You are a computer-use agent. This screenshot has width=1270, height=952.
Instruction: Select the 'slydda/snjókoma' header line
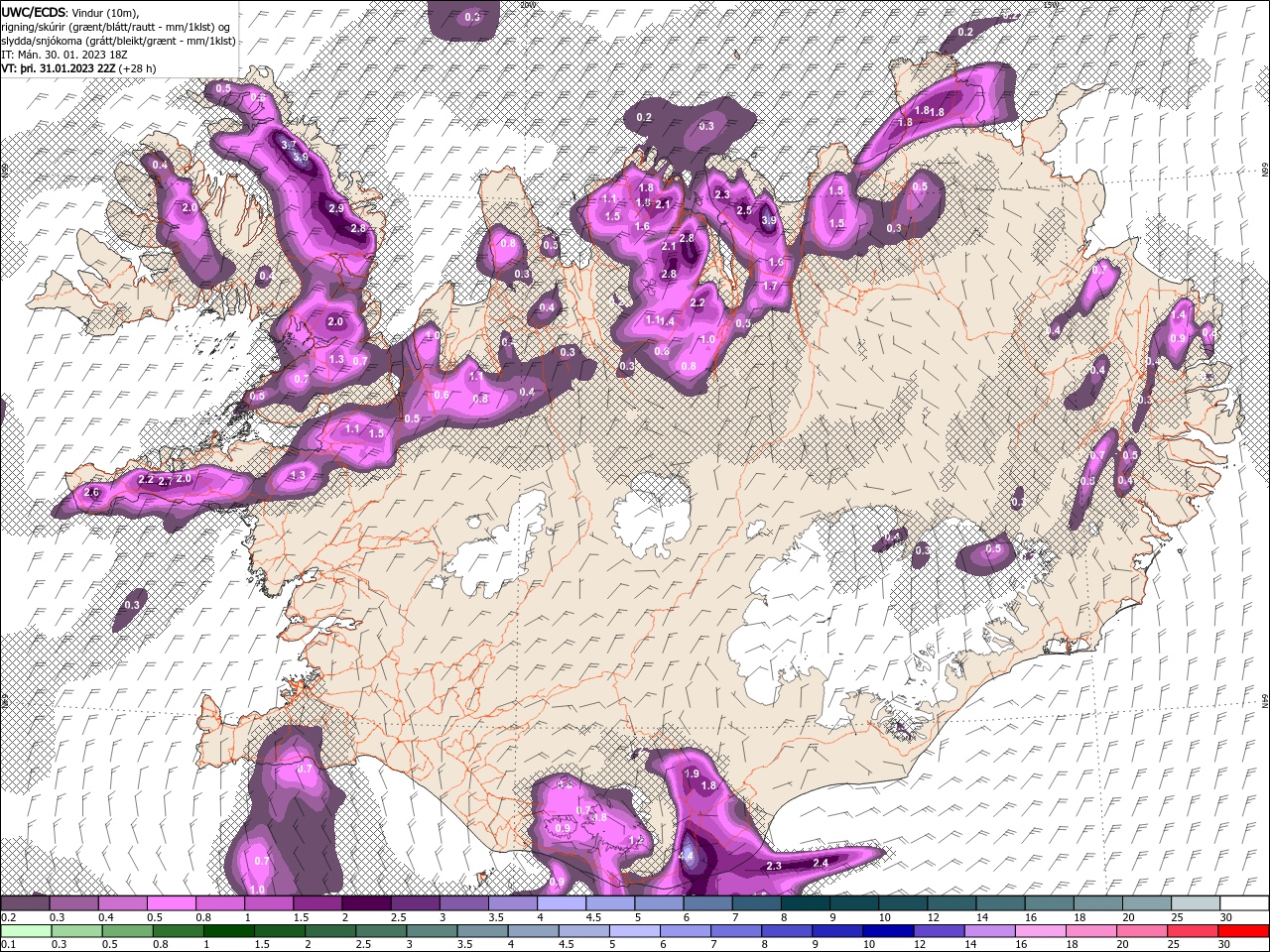tap(119, 41)
